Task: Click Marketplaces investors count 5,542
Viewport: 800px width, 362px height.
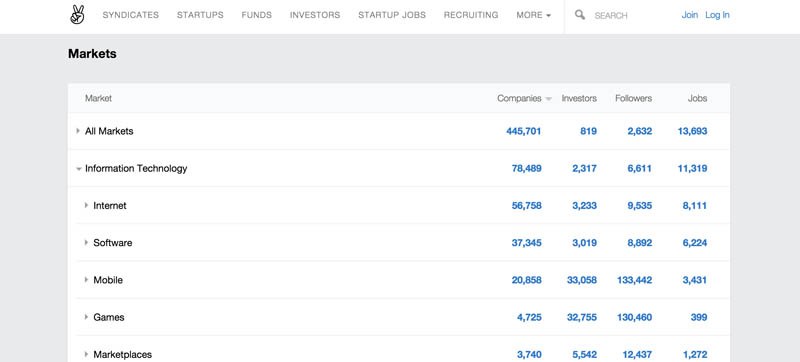Action: tap(585, 354)
